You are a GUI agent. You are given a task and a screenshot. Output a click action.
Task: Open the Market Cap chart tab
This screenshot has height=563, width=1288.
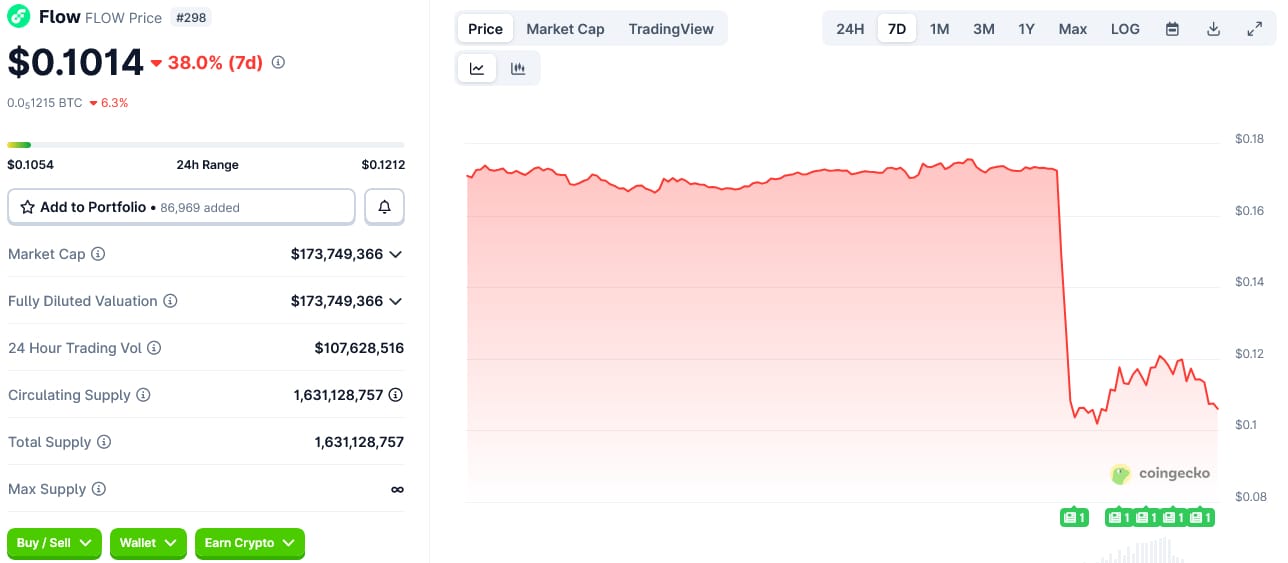click(x=565, y=29)
